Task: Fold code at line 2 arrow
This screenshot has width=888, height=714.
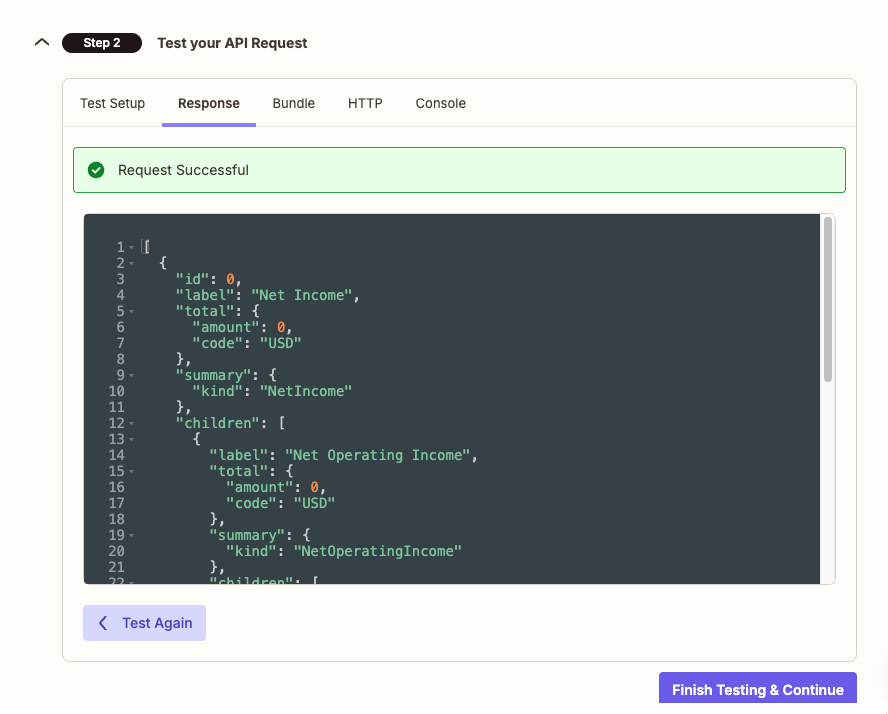Action: pyautogui.click(x=131, y=263)
